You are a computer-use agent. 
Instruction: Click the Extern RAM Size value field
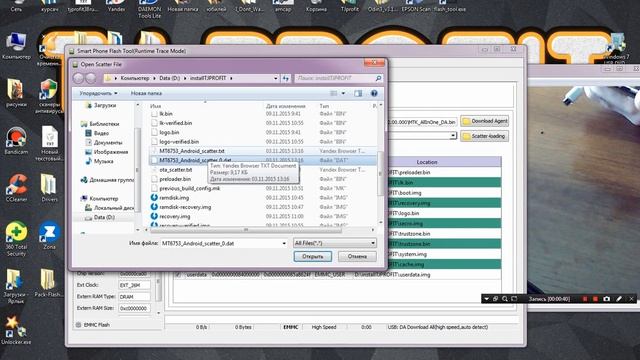click(x=134, y=309)
